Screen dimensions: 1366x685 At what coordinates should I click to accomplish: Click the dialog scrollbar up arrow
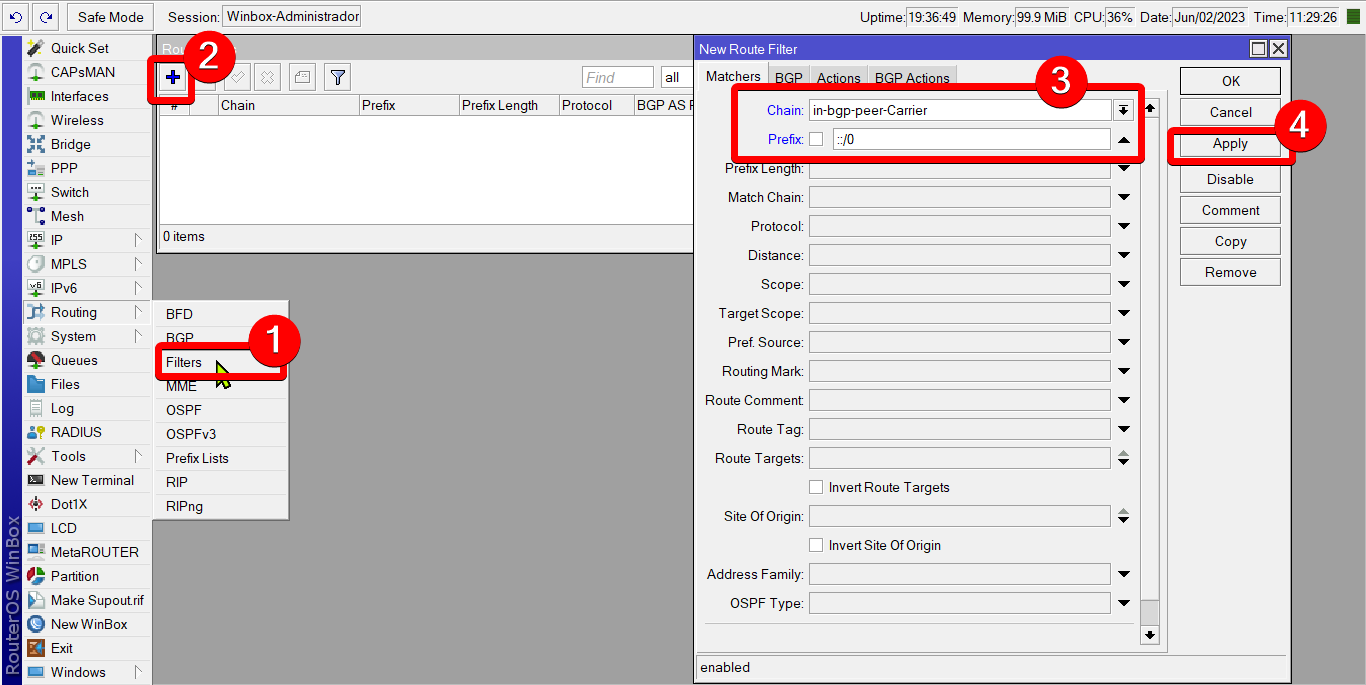(x=1150, y=108)
